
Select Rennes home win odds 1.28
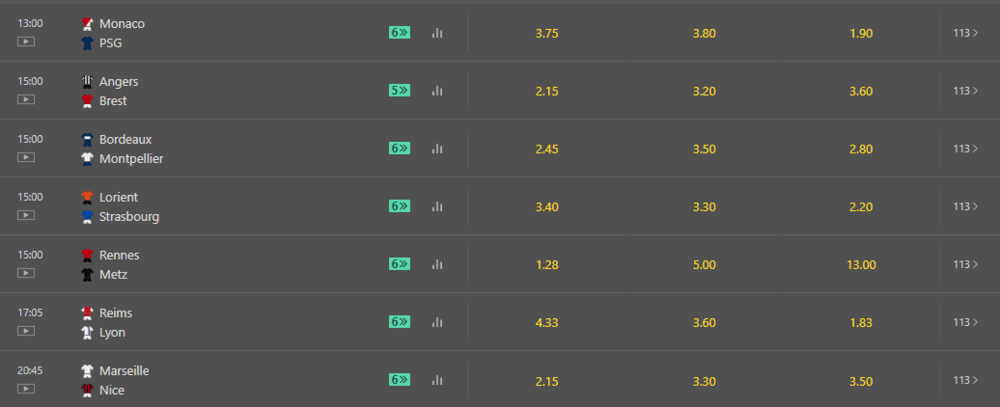(x=547, y=265)
